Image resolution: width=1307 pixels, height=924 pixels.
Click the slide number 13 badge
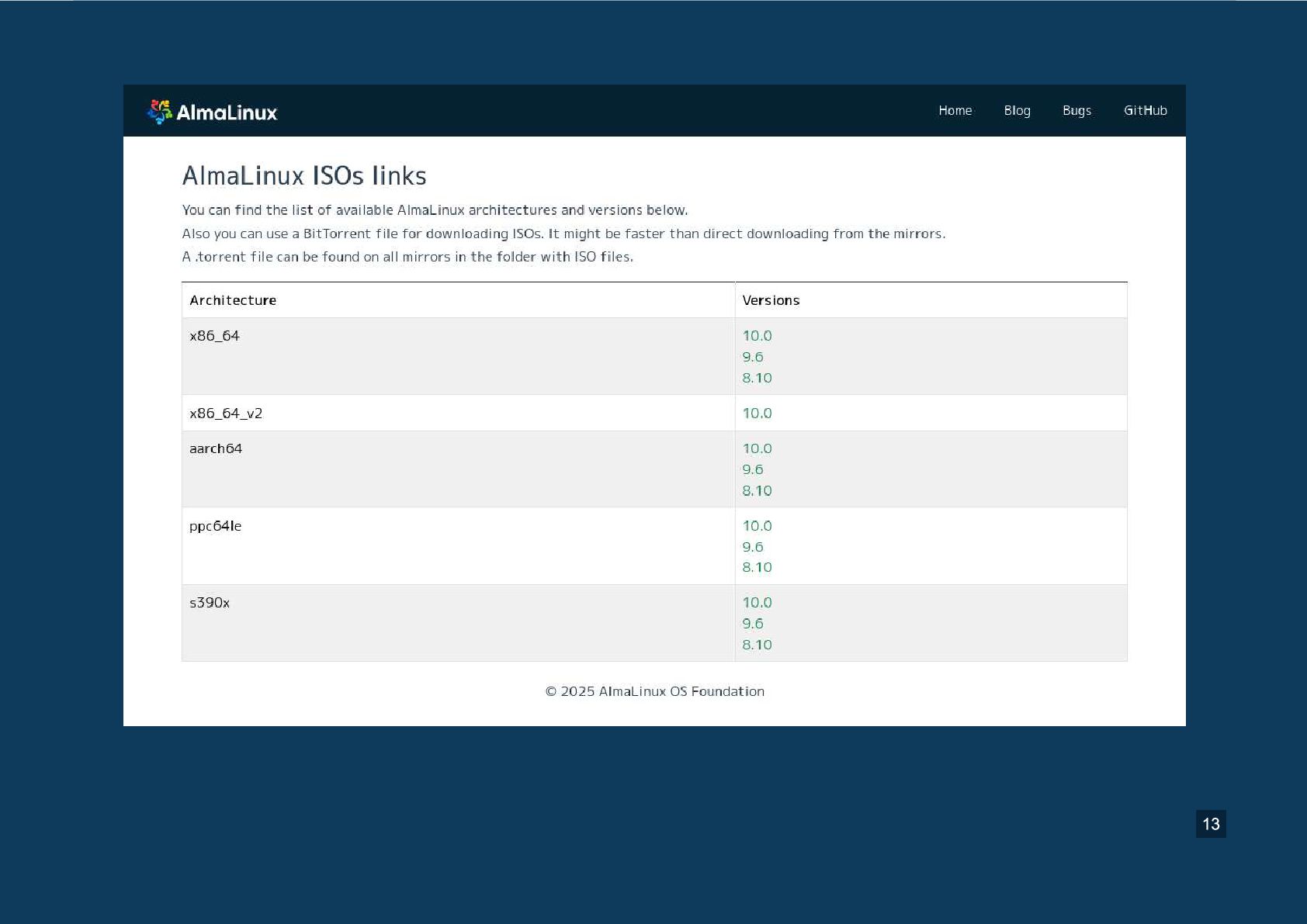(1211, 824)
